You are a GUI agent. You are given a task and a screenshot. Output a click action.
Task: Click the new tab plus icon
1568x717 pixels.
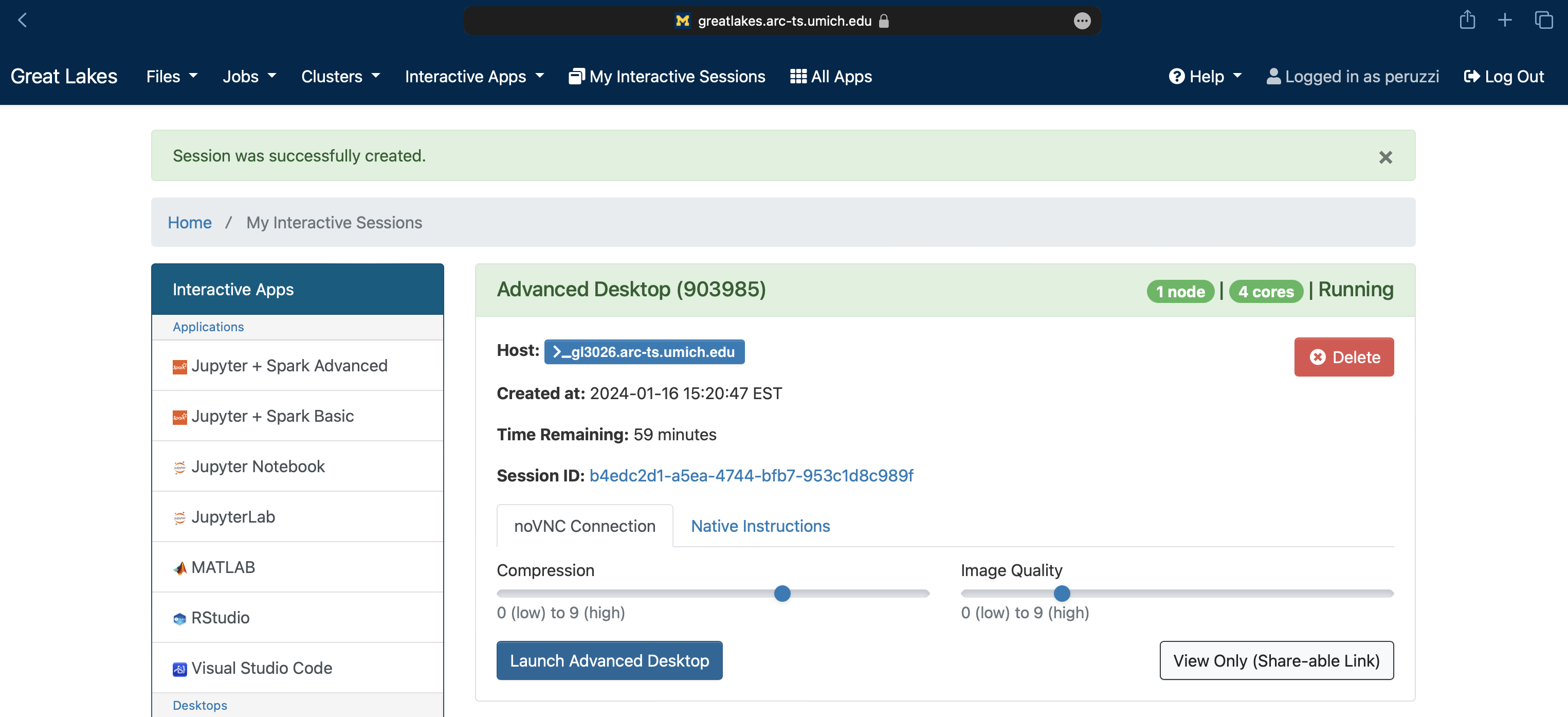[x=1505, y=20]
